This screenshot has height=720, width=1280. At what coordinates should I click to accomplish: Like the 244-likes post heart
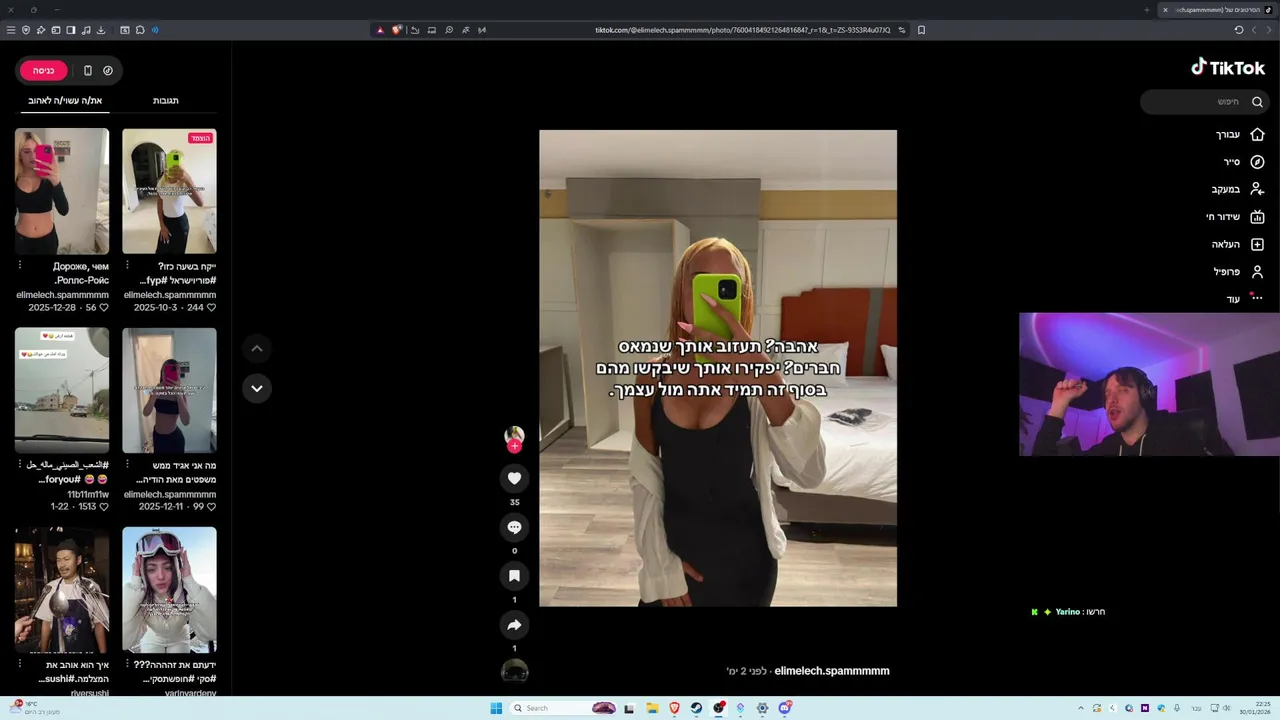[211, 308]
